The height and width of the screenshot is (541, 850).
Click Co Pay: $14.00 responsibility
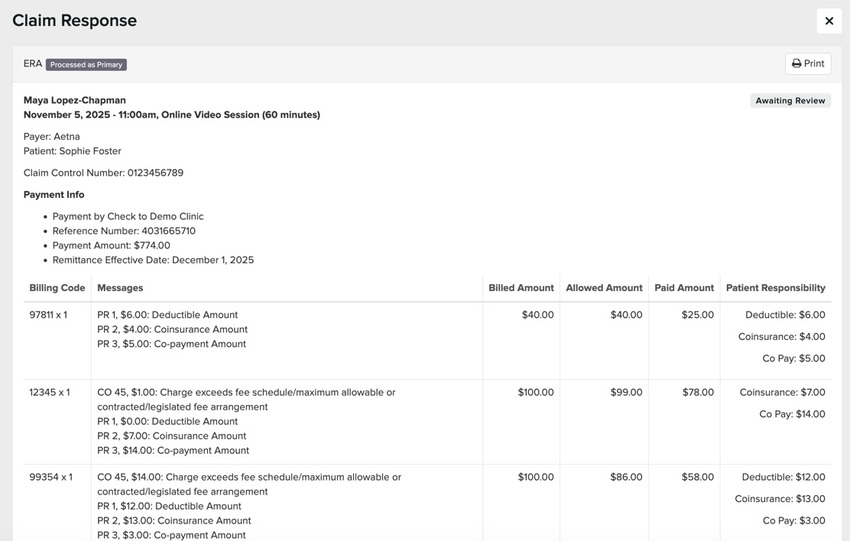792,414
